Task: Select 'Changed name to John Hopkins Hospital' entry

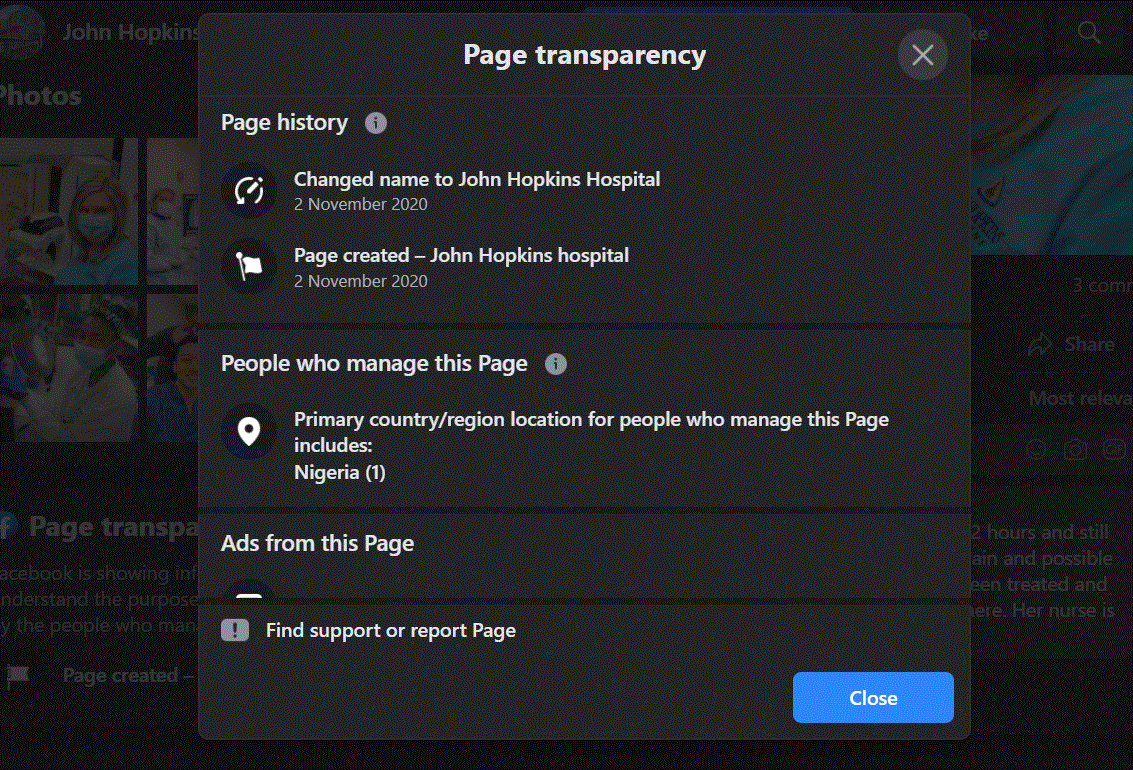Action: [477, 179]
